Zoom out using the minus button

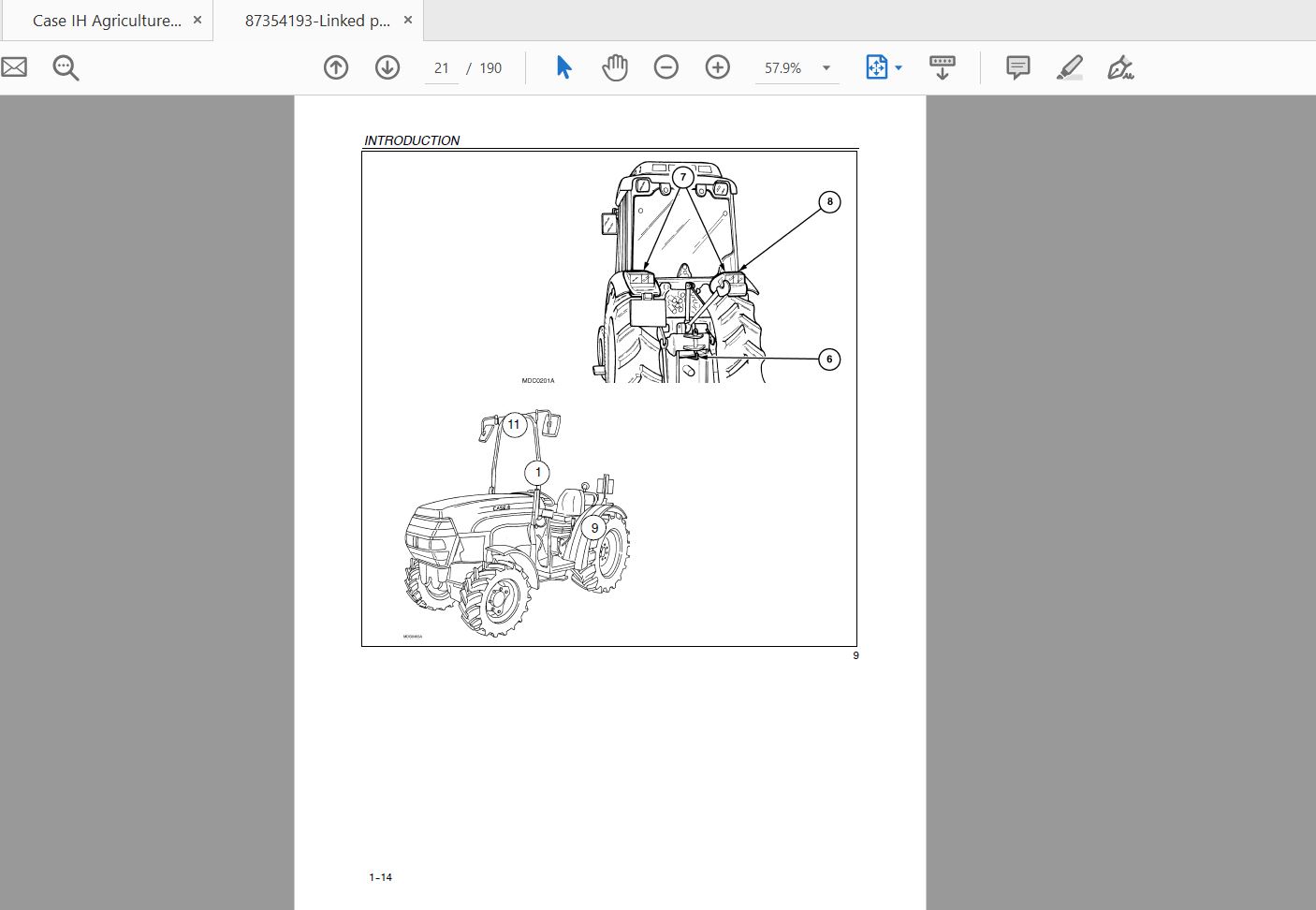[666, 66]
